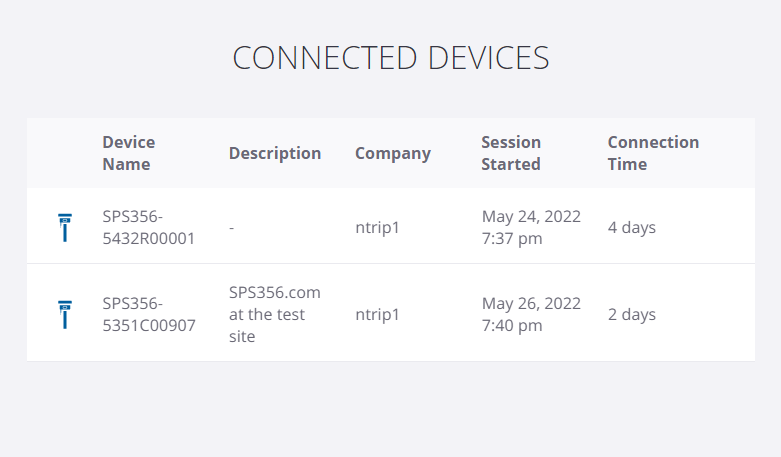
Task: Click the receiver icon for SPS356-5432R00001
Action: click(x=65, y=228)
